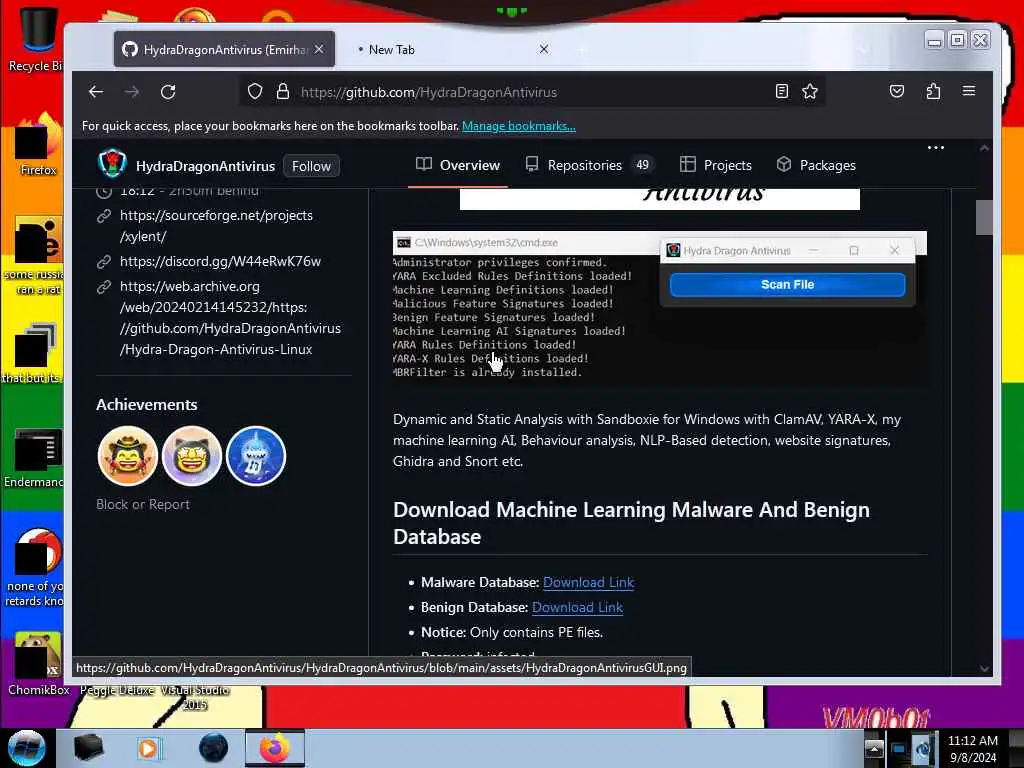Click the Manage bookmarks link
This screenshot has height=768, width=1024.
point(519,126)
